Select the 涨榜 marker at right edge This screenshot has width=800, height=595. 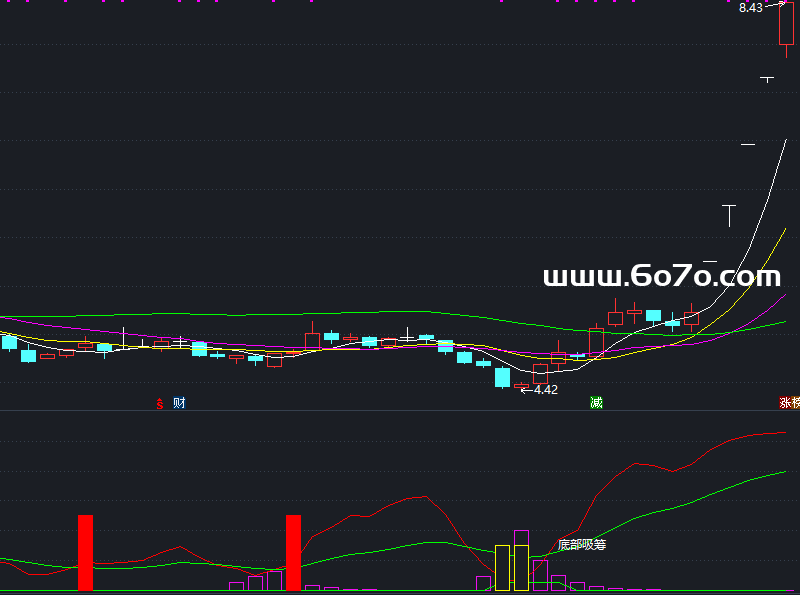(789, 403)
